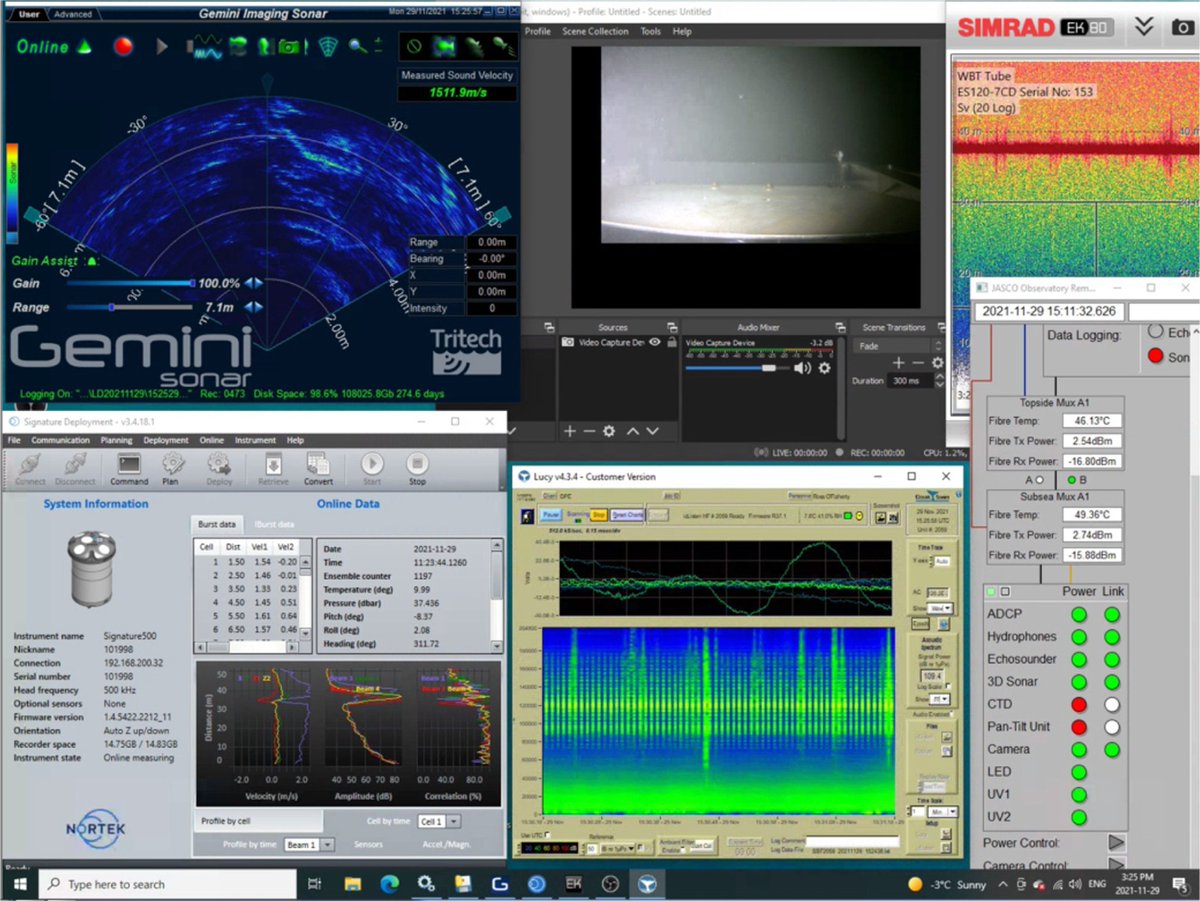
Task: Open the Tools menu in OBS
Action: [x=650, y=31]
